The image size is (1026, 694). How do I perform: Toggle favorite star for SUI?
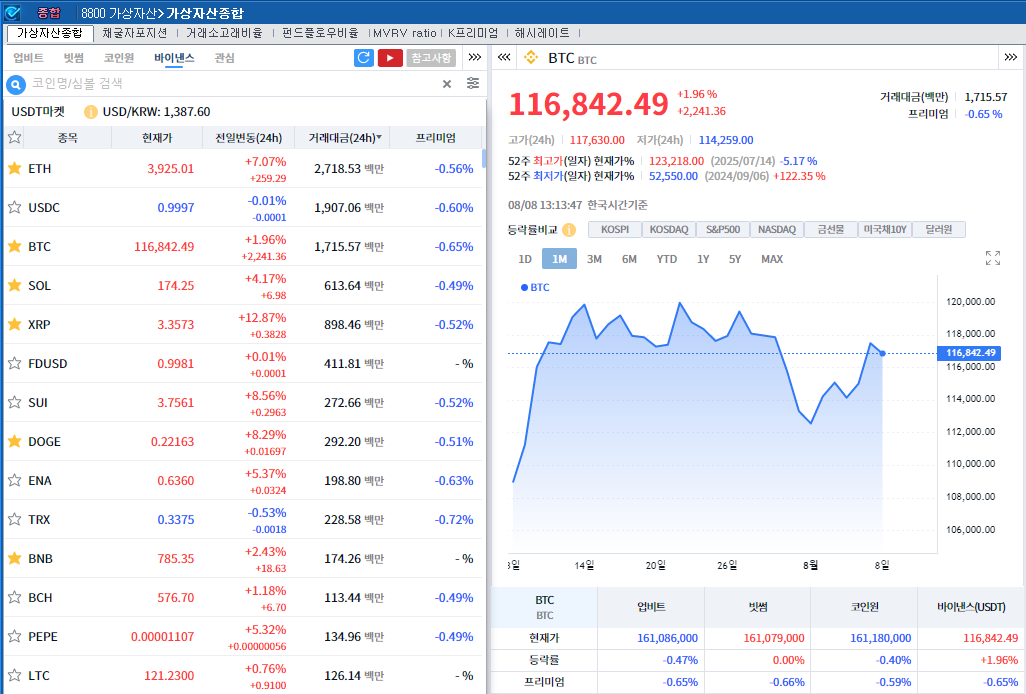click(x=15, y=403)
